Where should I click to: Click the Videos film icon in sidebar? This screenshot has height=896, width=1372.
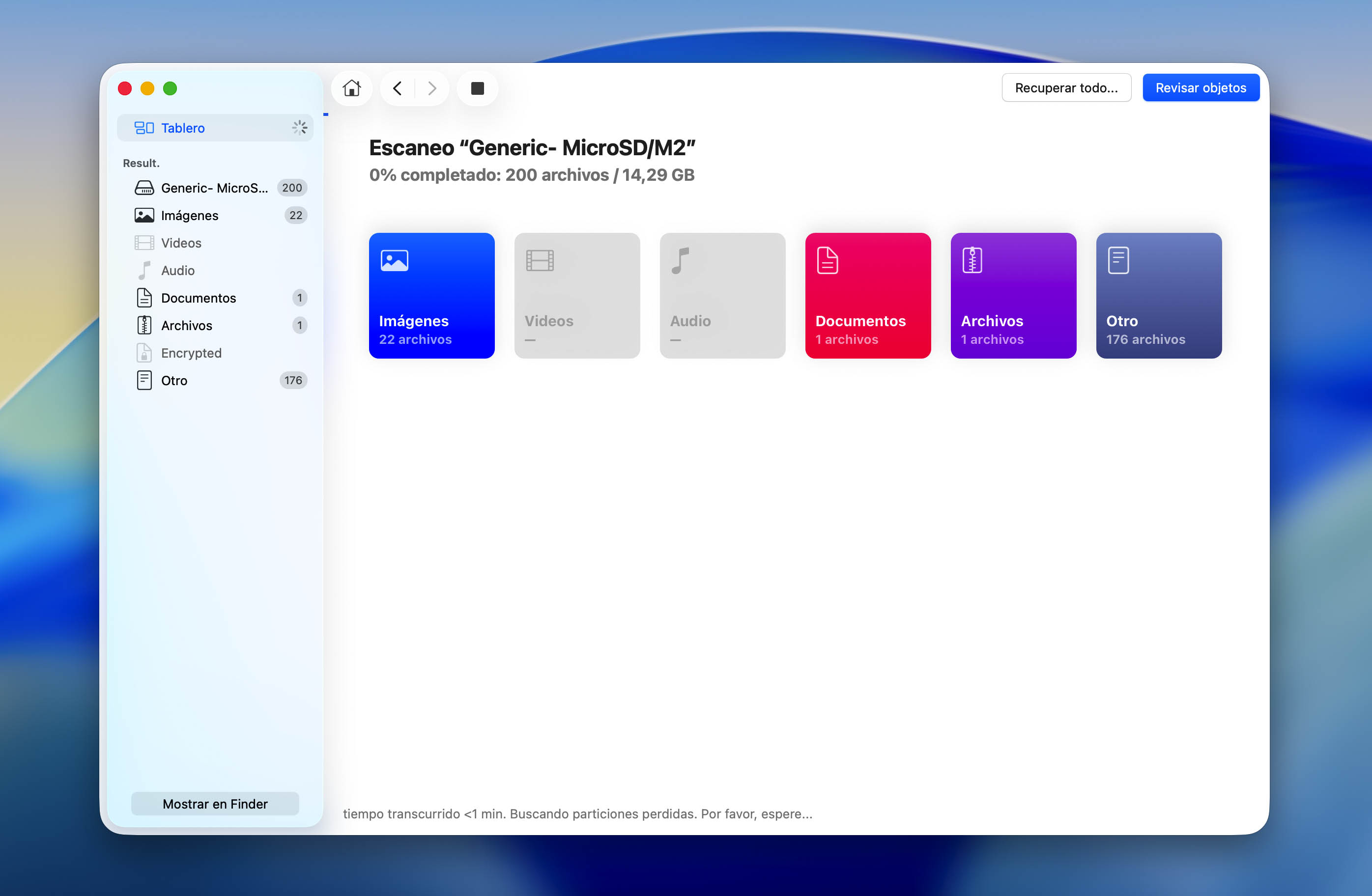coord(144,243)
